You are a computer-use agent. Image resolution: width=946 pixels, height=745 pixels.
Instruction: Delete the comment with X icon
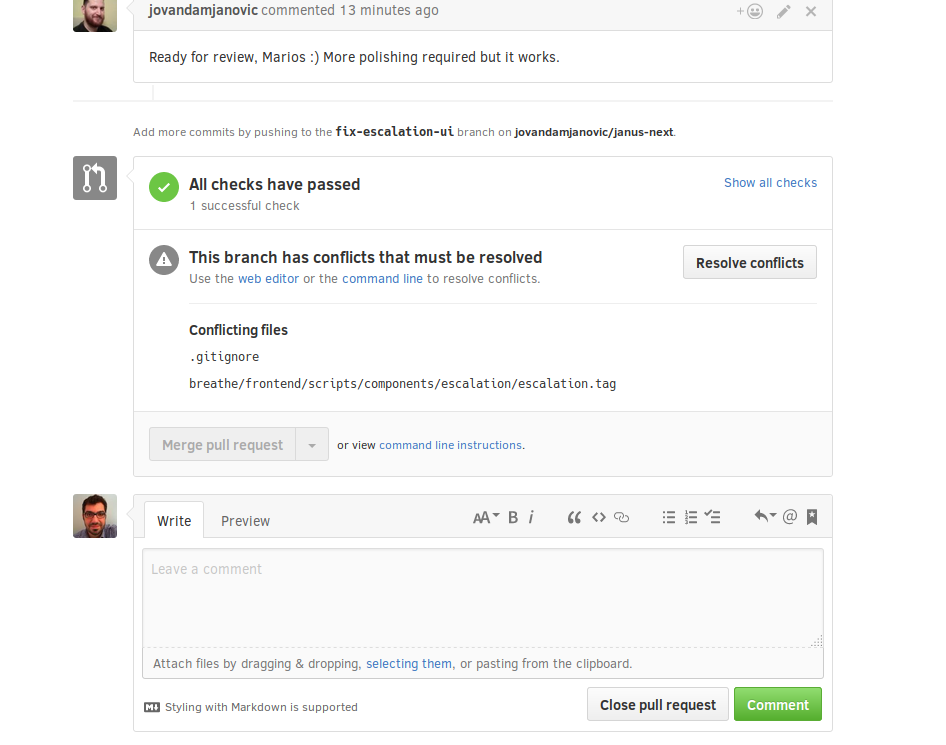(811, 11)
